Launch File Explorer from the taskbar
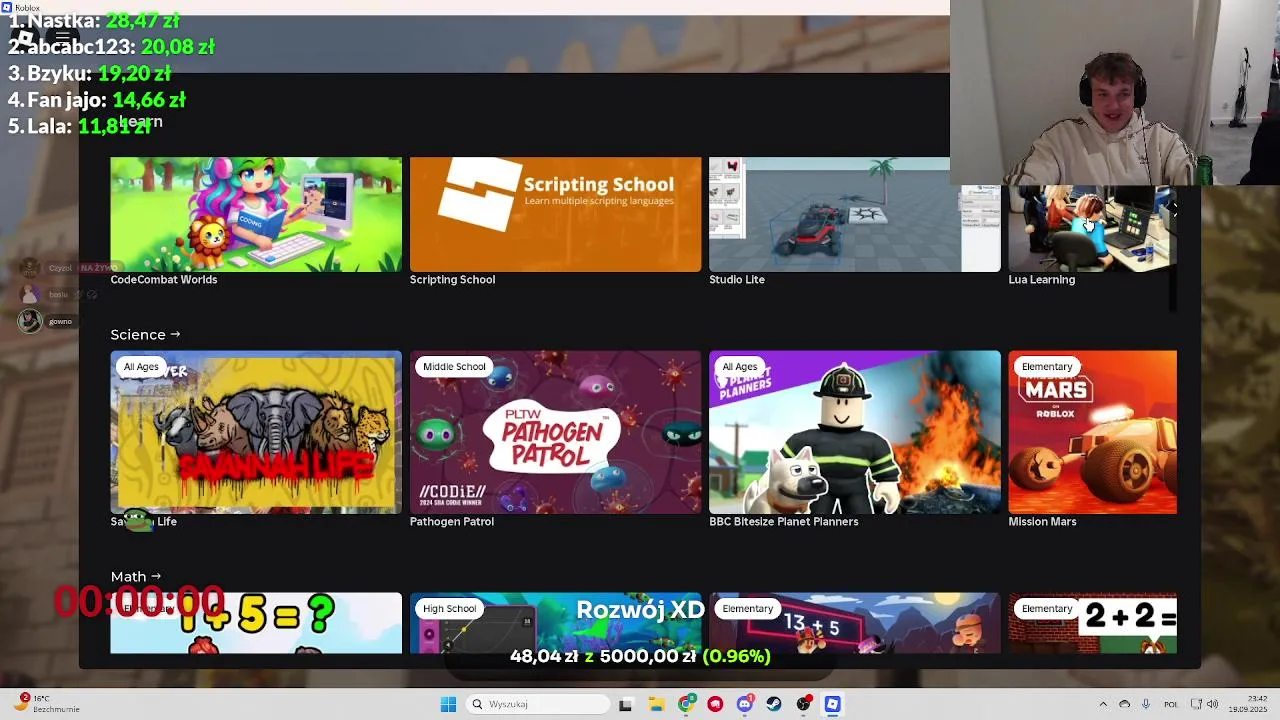1280x720 pixels. [656, 704]
